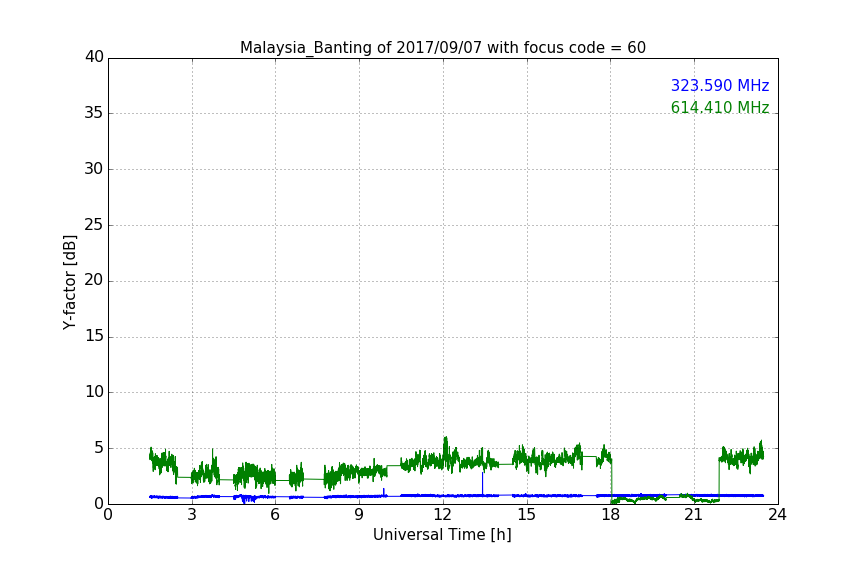Click the 'Y-factor [dB]' axis label
The height and width of the screenshot is (576, 864).
(69, 282)
